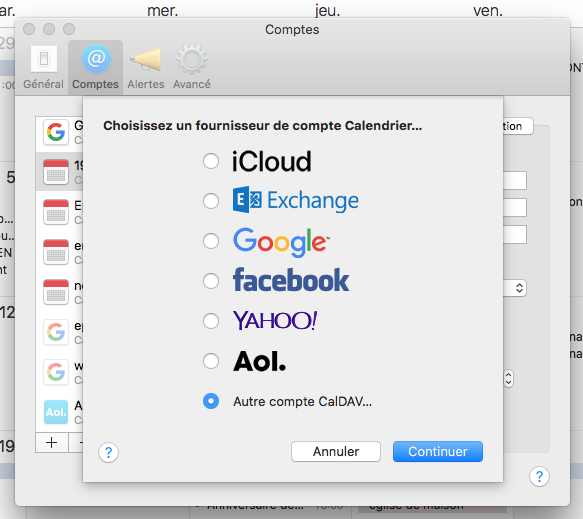
Task: Click the iCloud logo
Action: click(x=271, y=161)
